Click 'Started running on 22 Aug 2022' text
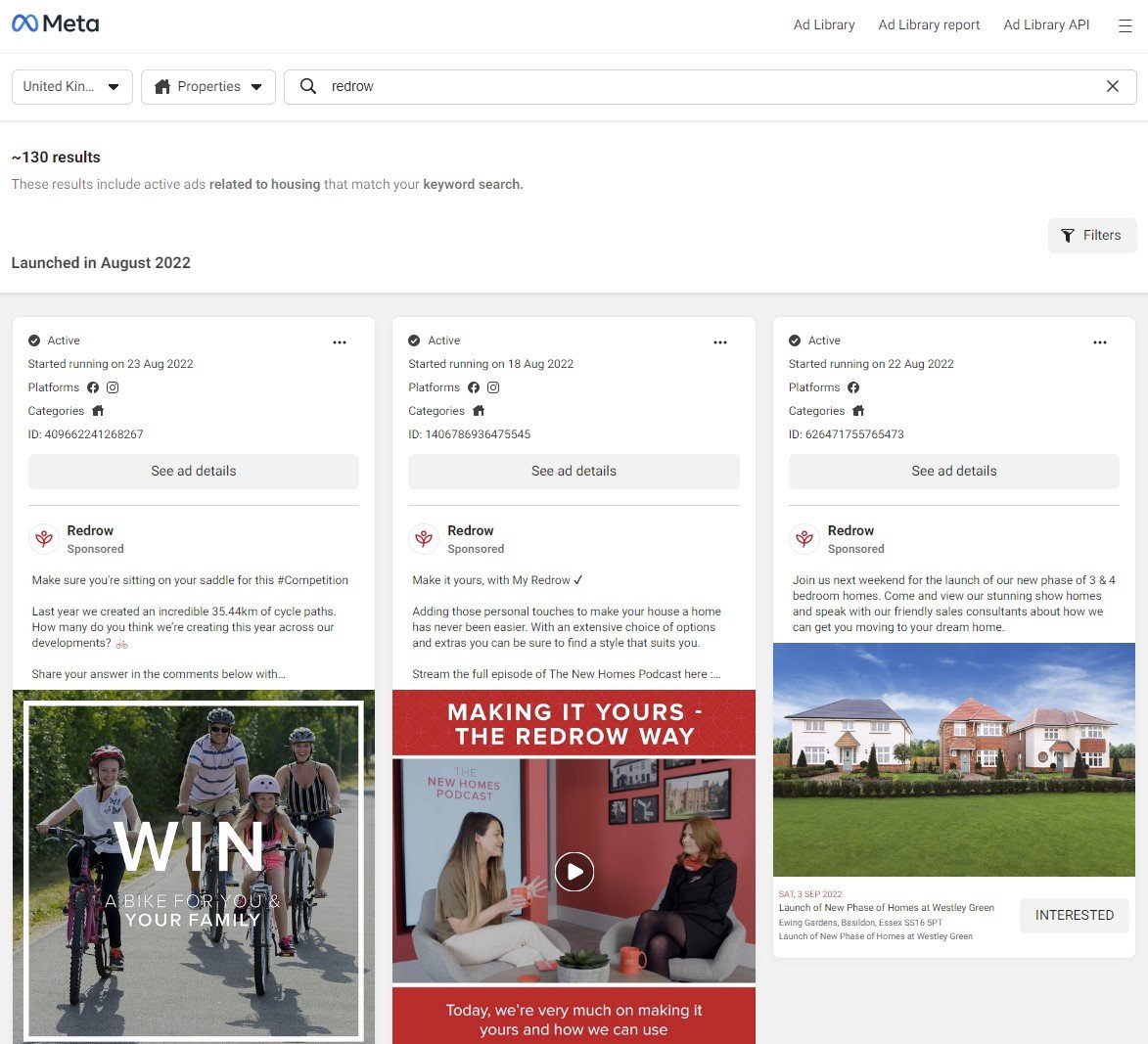1148x1044 pixels. pos(871,364)
